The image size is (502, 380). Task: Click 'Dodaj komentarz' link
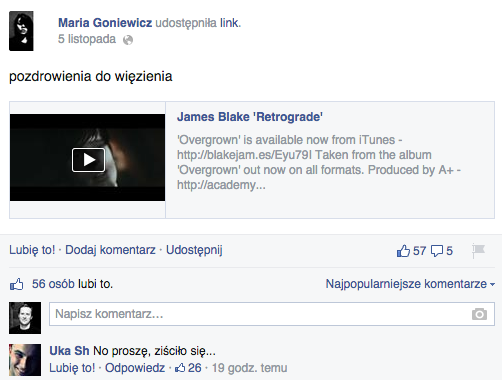[x=110, y=250]
